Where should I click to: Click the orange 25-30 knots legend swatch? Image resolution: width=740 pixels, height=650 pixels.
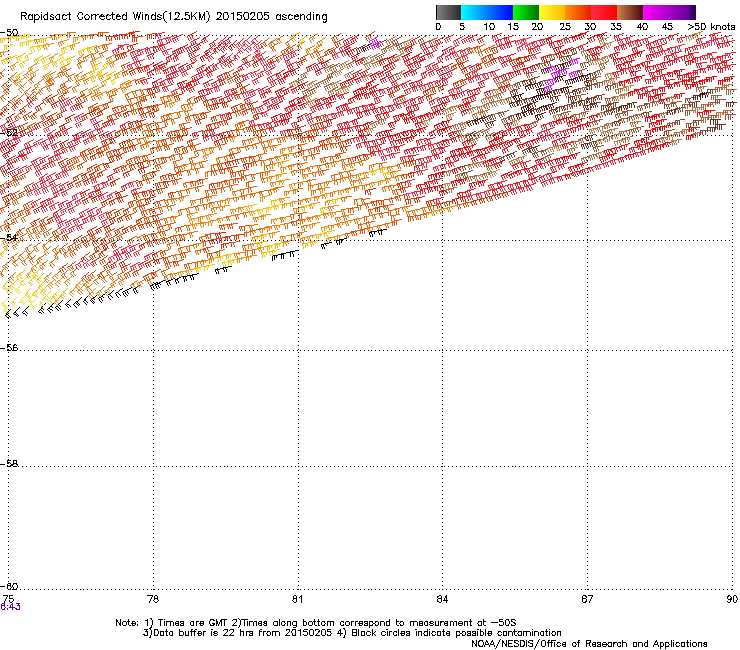click(x=578, y=12)
